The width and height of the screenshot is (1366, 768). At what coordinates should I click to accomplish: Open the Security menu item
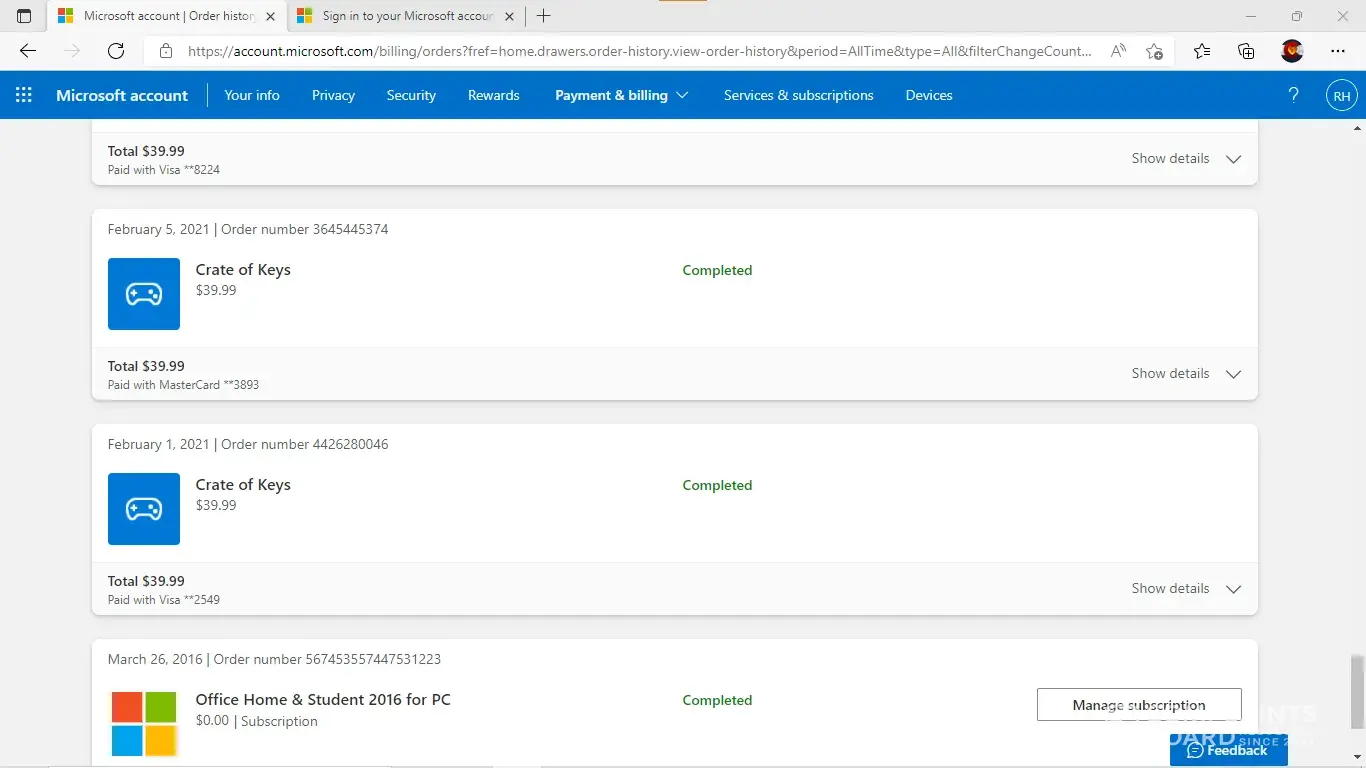pyautogui.click(x=411, y=95)
